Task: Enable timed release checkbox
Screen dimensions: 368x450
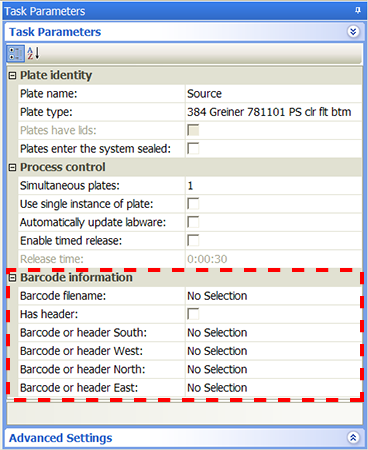Action: pyautogui.click(x=193, y=240)
